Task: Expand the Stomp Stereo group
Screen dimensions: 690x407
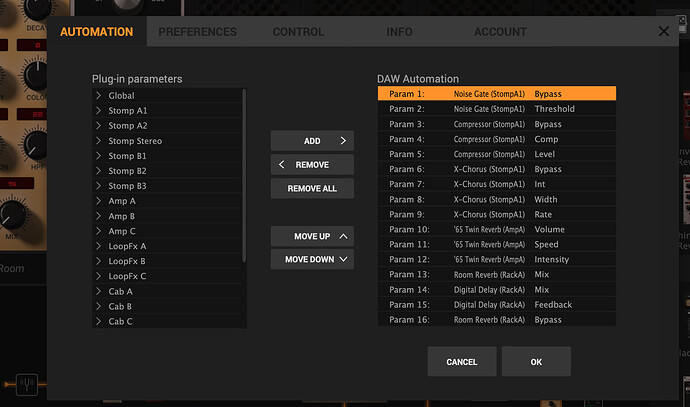Action: click(x=98, y=141)
